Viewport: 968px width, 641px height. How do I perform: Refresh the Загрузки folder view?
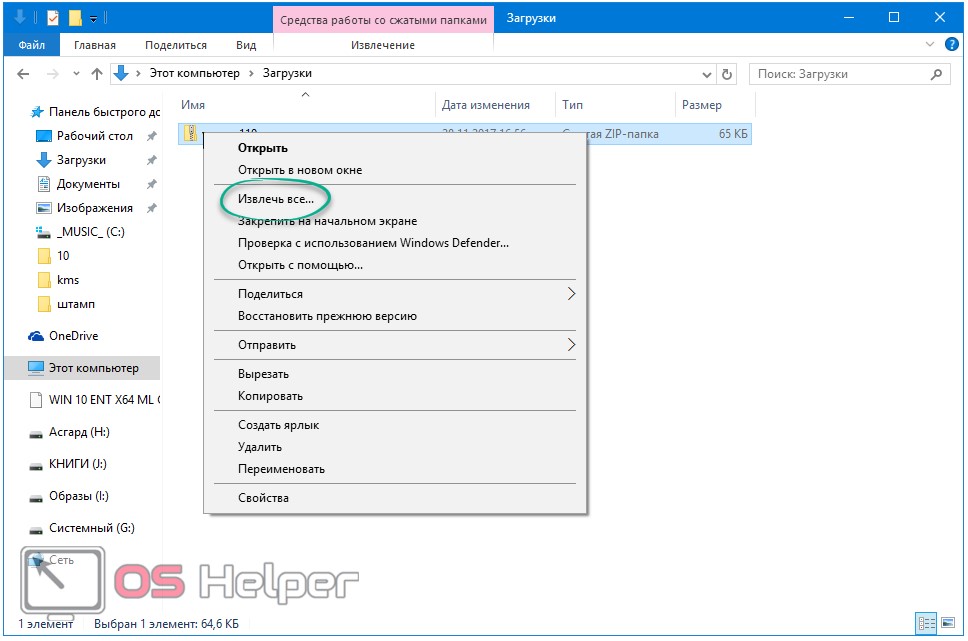727,74
